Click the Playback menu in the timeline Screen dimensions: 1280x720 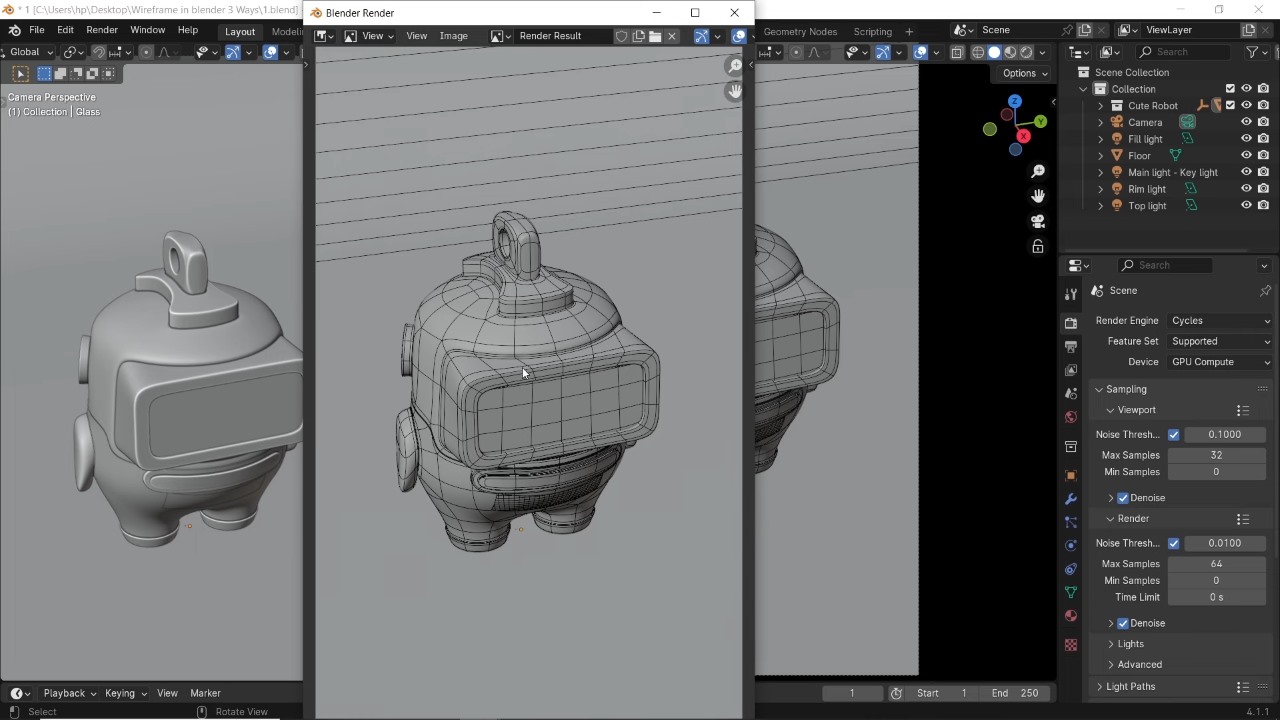click(x=63, y=692)
